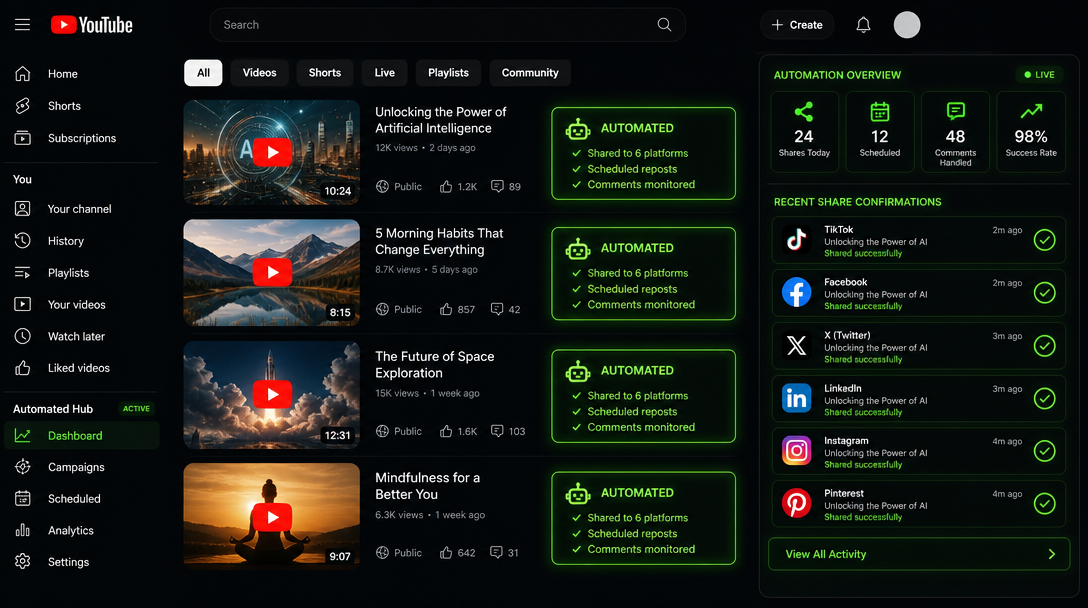The image size is (1088, 608).
Task: Select the Community filter chip
Action: click(x=530, y=73)
